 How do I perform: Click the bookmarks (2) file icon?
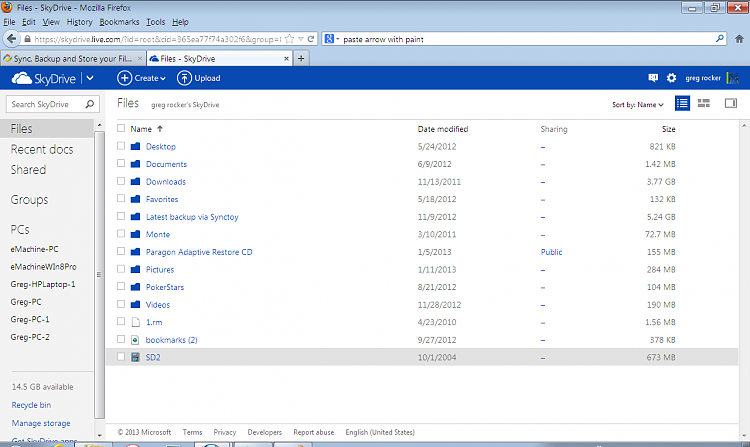click(x=135, y=340)
